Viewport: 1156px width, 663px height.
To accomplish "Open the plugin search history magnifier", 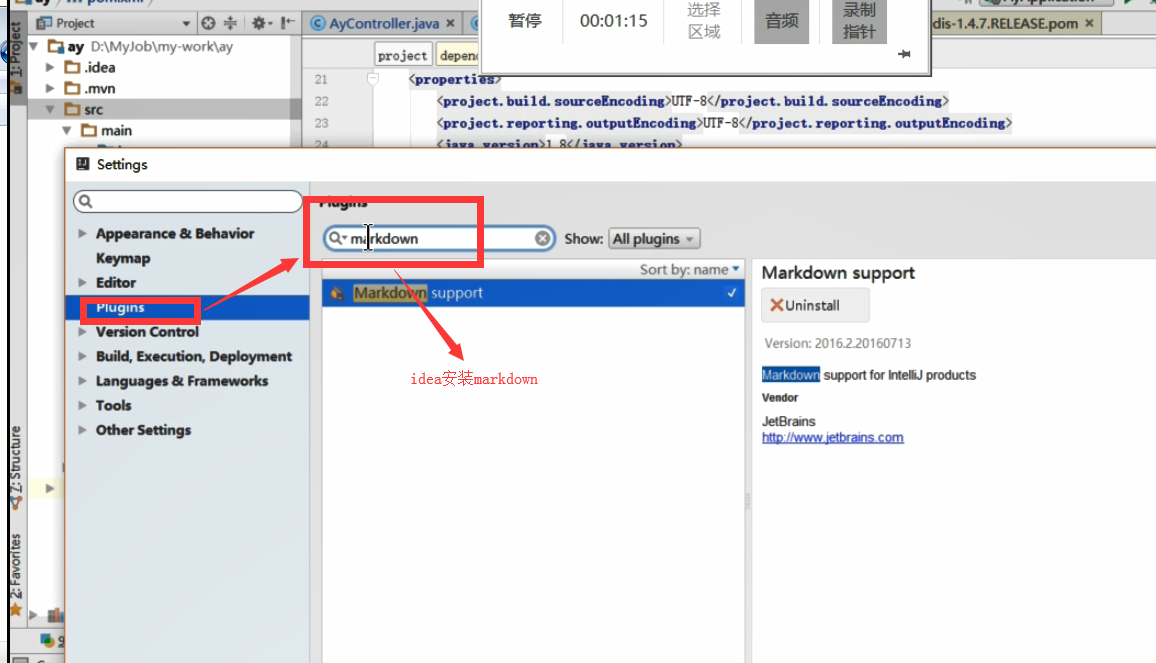I will [x=338, y=238].
